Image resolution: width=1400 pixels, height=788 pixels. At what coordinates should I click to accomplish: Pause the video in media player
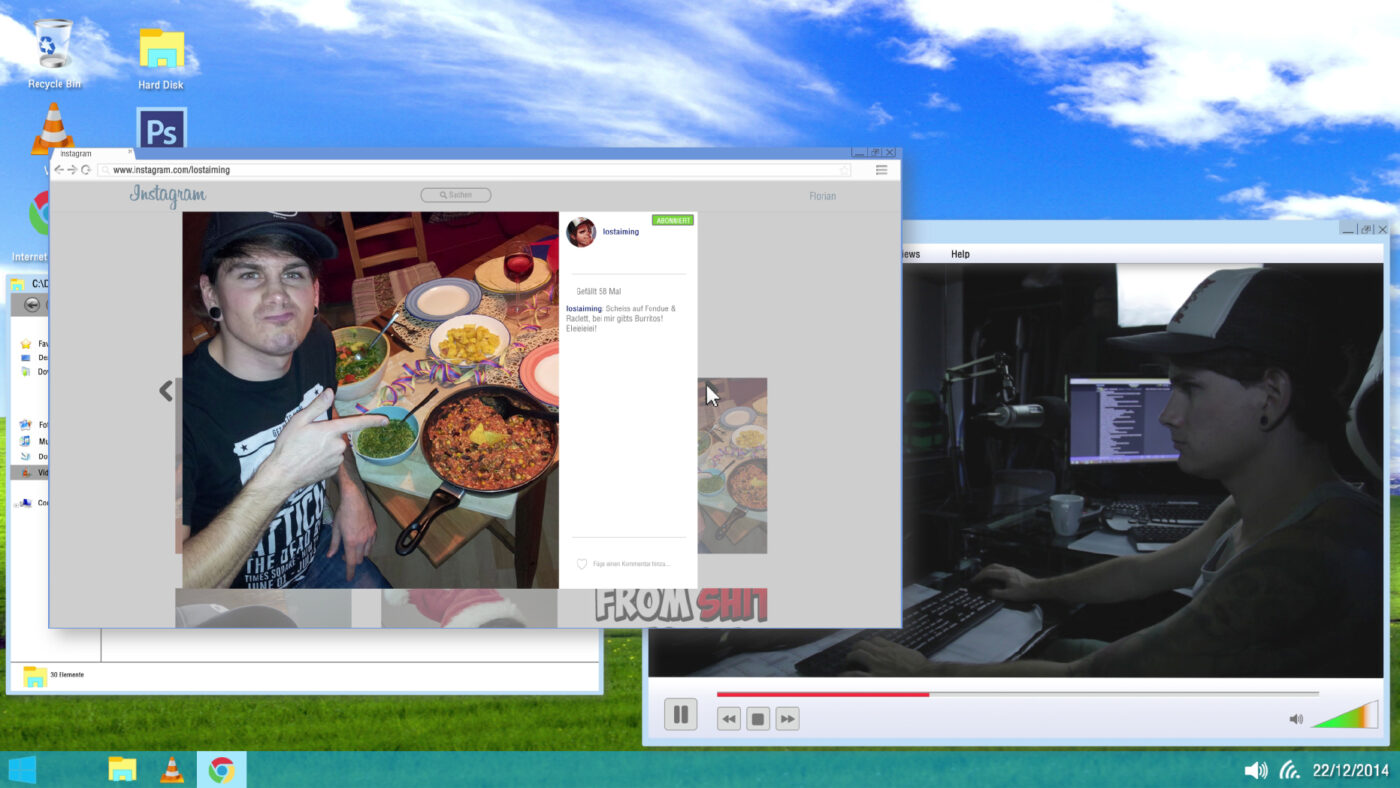680,715
